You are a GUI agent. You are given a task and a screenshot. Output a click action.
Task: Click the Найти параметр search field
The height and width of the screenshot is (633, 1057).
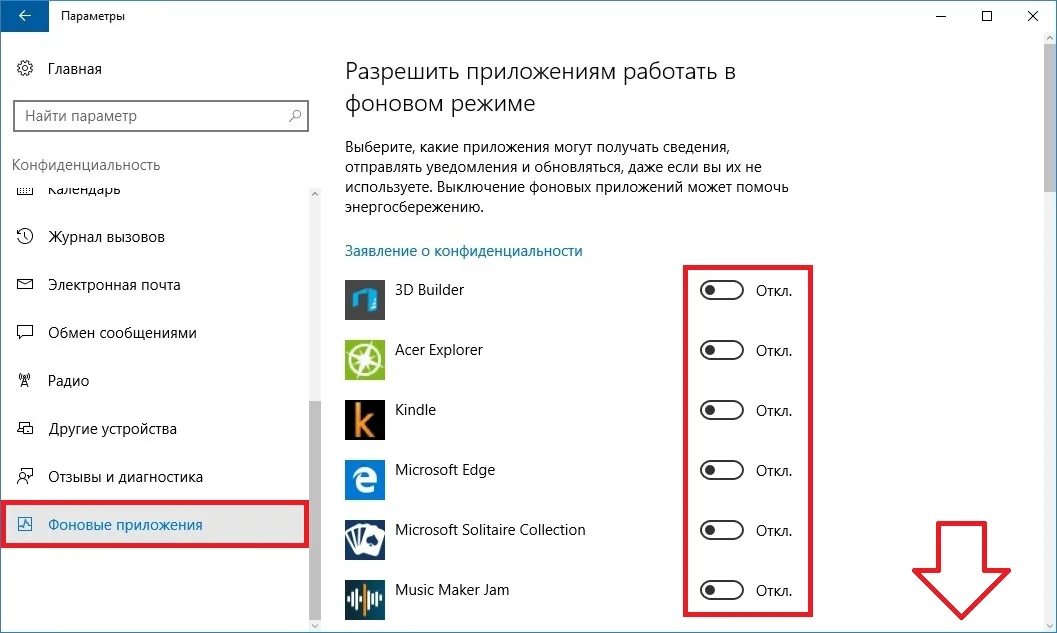click(160, 116)
